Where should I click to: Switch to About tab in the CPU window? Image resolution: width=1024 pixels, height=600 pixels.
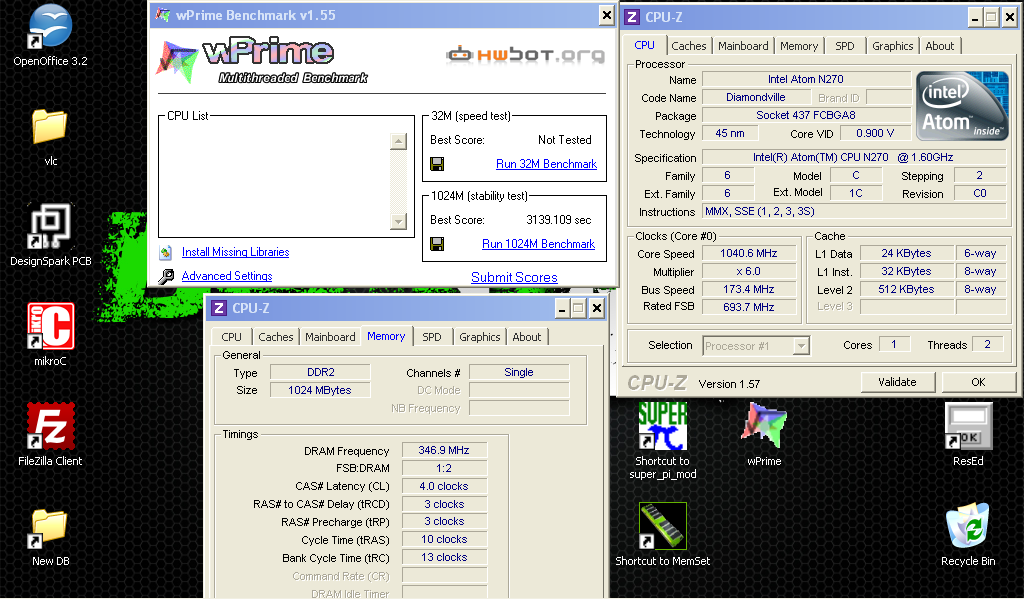939,46
